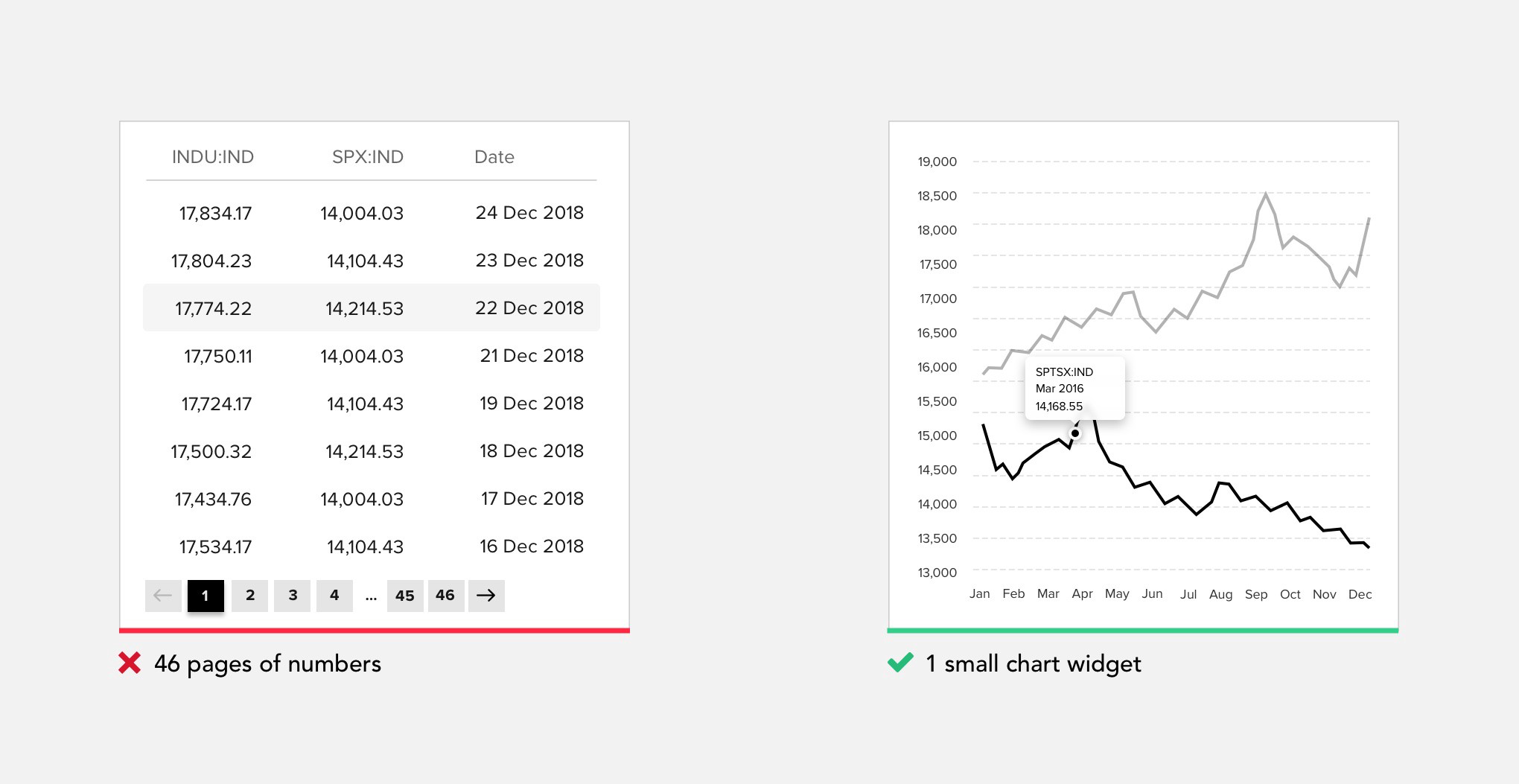1519x784 pixels.
Task: Go to page 2 of the table
Action: point(250,596)
